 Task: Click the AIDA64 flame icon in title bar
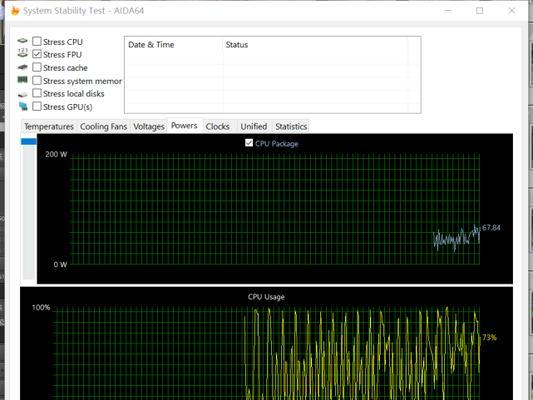click(x=15, y=11)
